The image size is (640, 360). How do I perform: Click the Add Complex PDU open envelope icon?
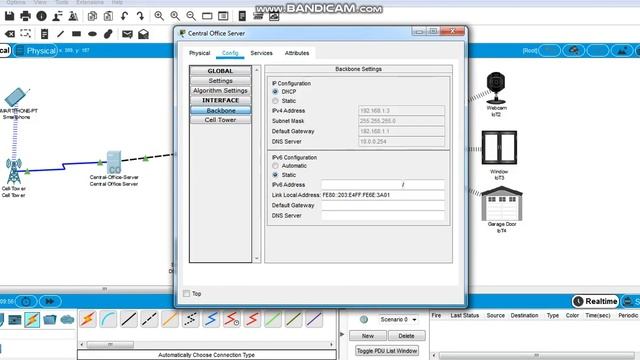coord(143,34)
